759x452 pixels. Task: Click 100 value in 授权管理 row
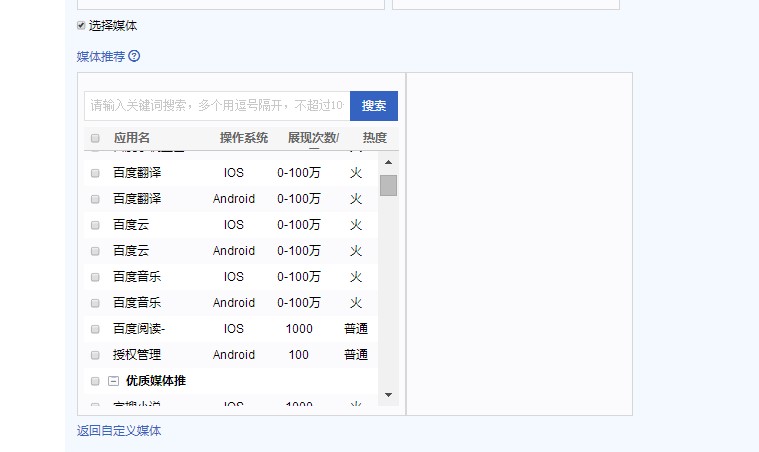[299, 355]
